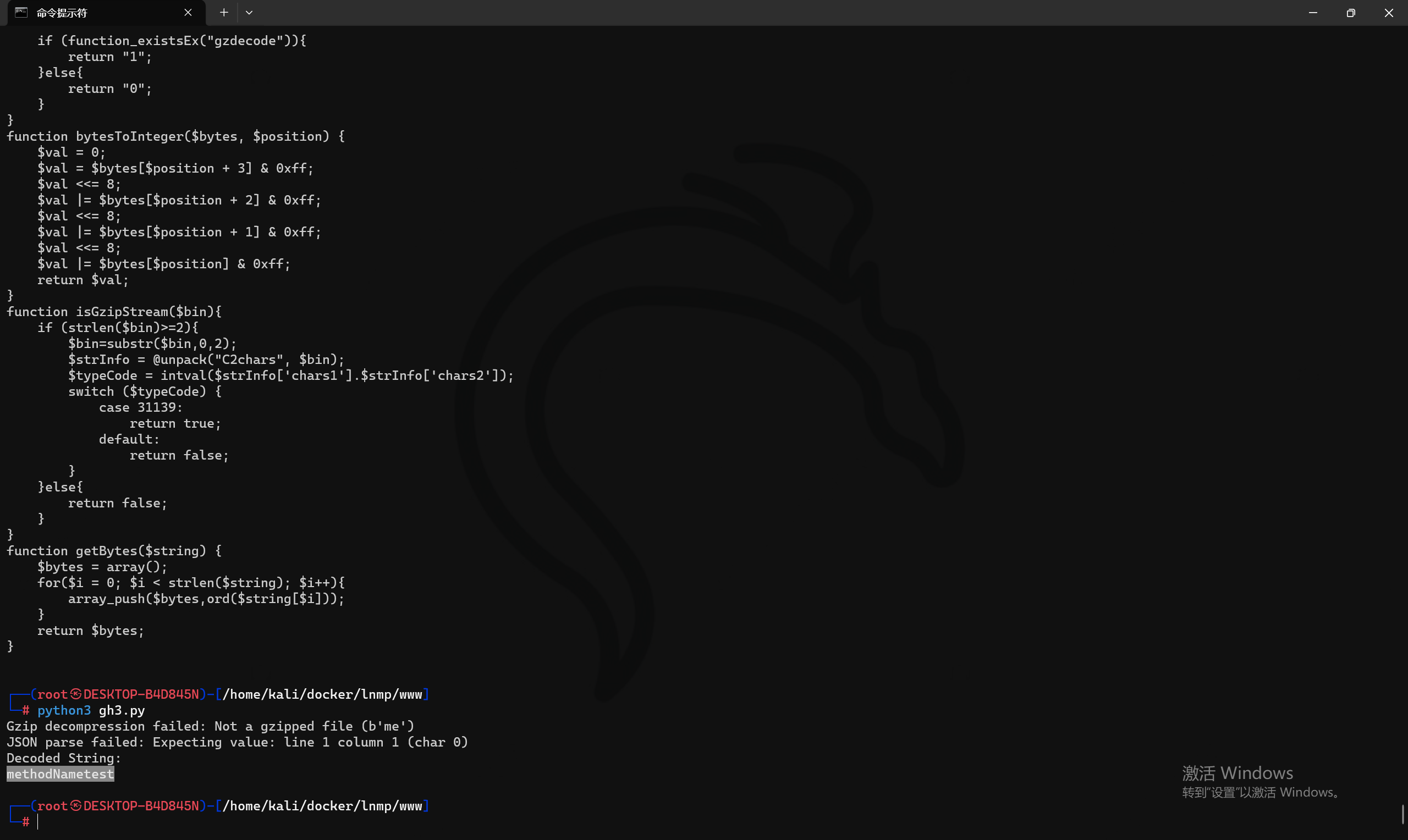Restore down the terminal window
1408x840 pixels.
coord(1351,13)
